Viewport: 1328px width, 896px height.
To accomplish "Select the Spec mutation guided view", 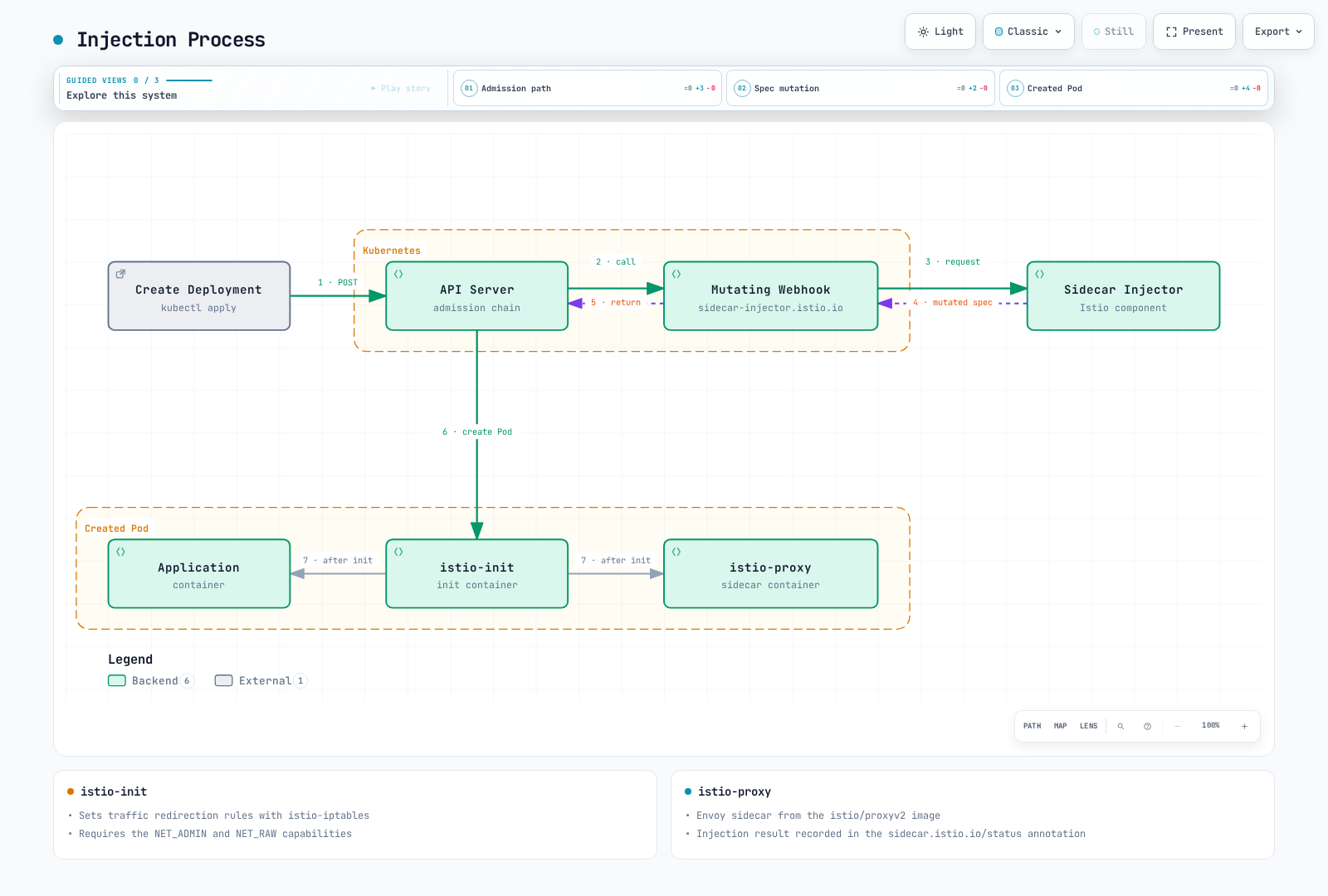I will pos(861,88).
